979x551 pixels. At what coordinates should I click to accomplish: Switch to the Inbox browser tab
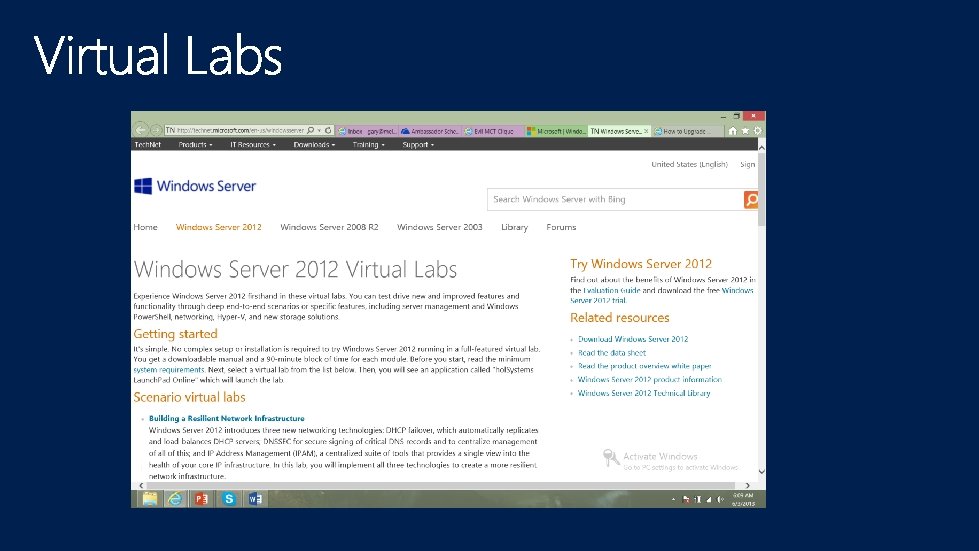tap(367, 131)
